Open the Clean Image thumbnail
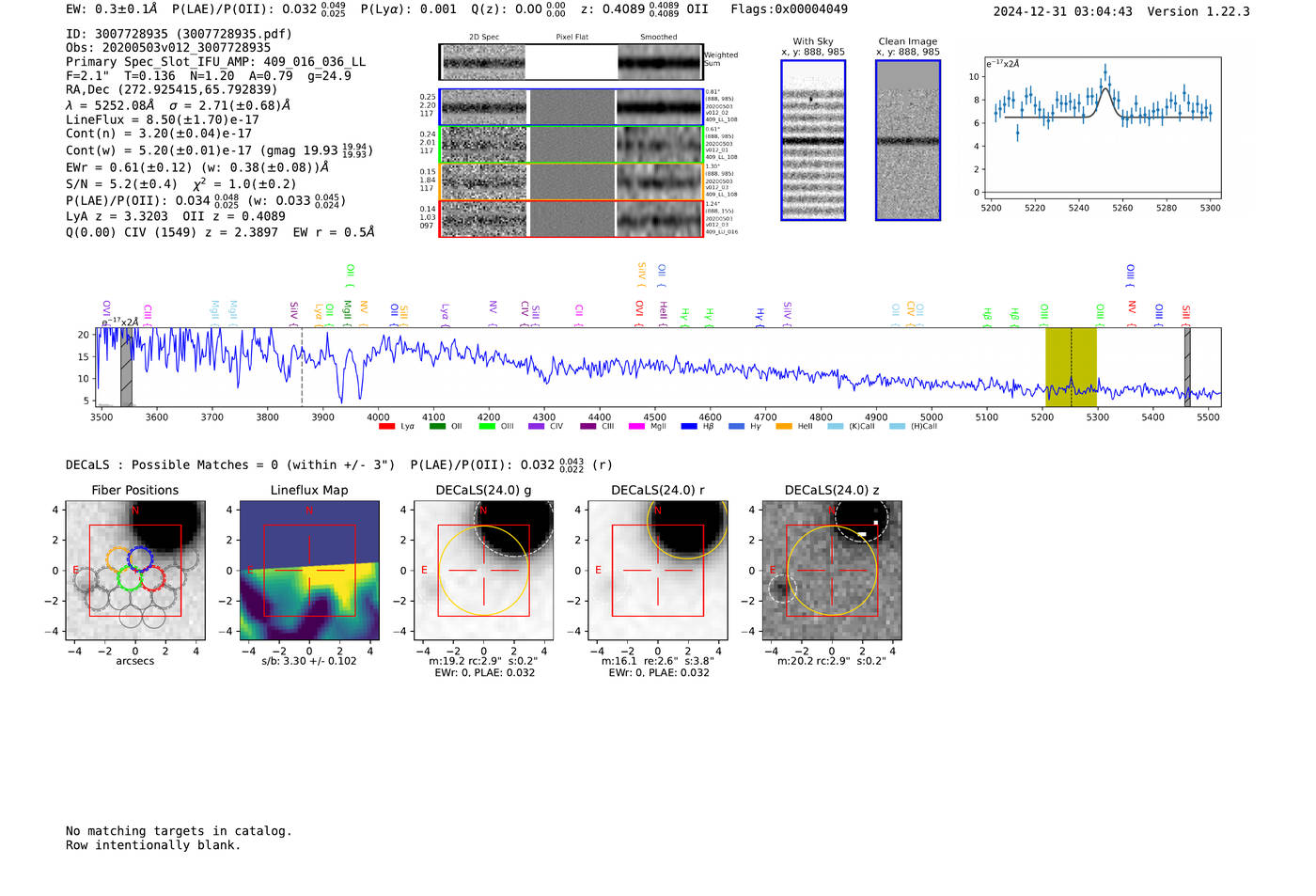The width and height of the screenshot is (1316, 896). point(908,140)
